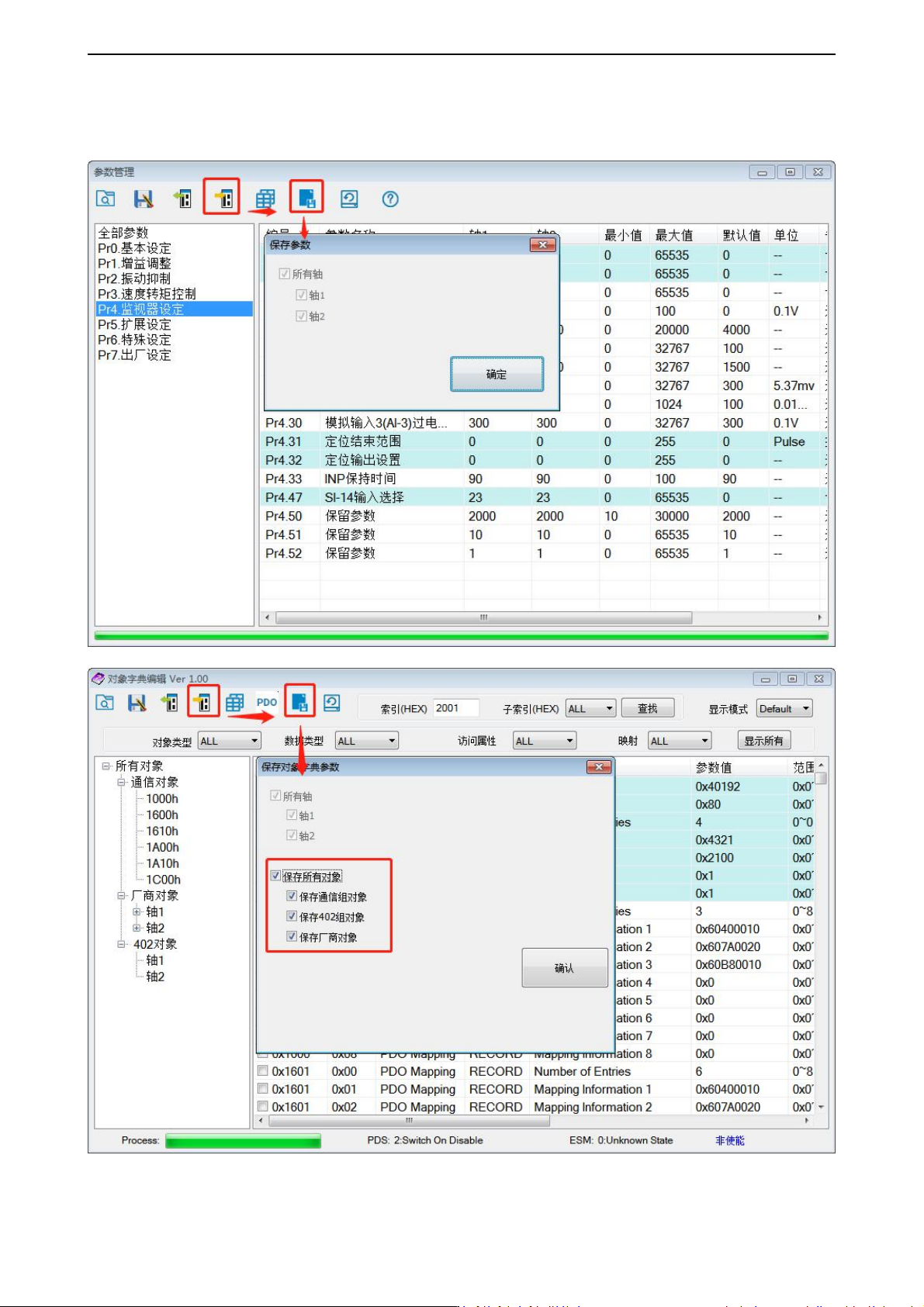The width and height of the screenshot is (924, 1307).
Task: Click vertical scrollbar thumb in object table
Action: coord(821,777)
